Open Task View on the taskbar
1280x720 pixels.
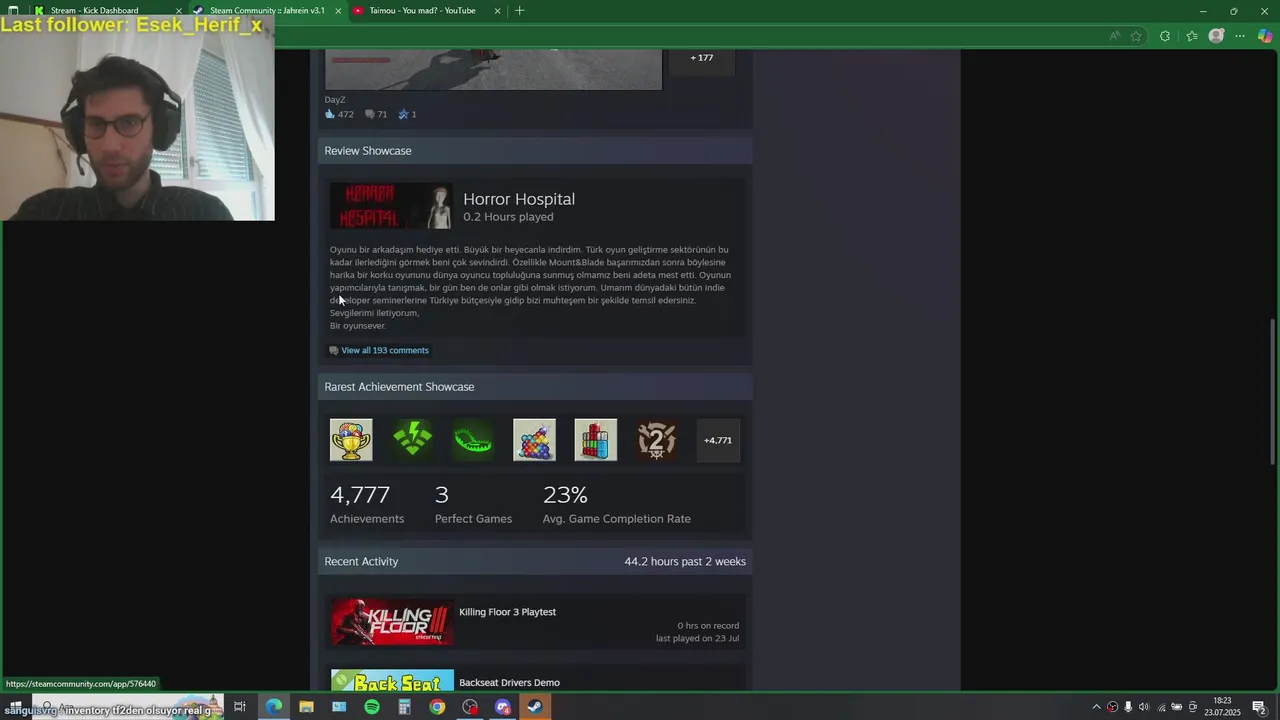coord(240,707)
